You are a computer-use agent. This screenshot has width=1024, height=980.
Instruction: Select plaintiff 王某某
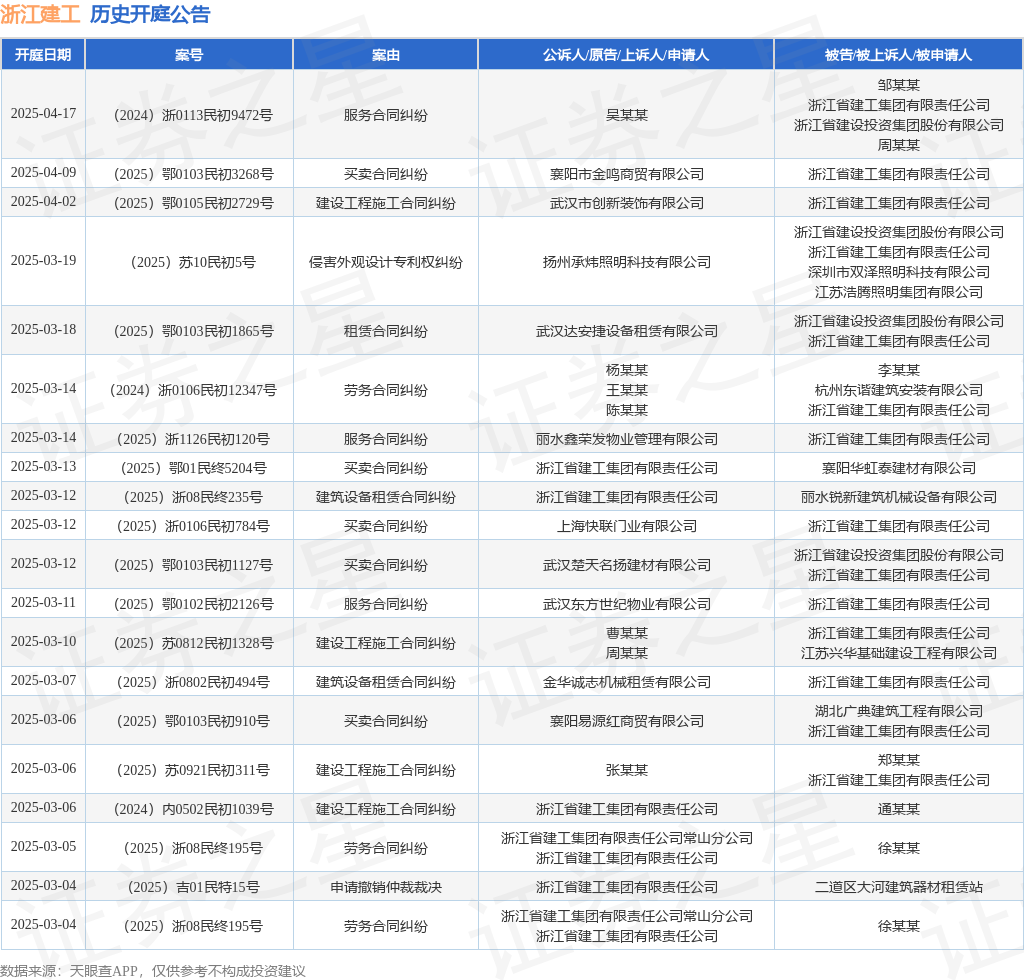tap(626, 390)
